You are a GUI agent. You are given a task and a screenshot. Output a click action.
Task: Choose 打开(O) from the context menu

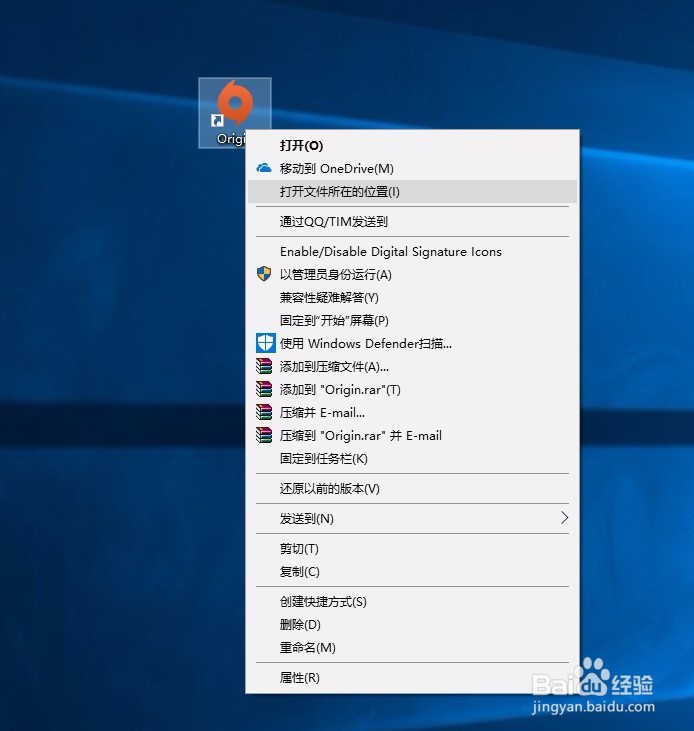coord(412,145)
